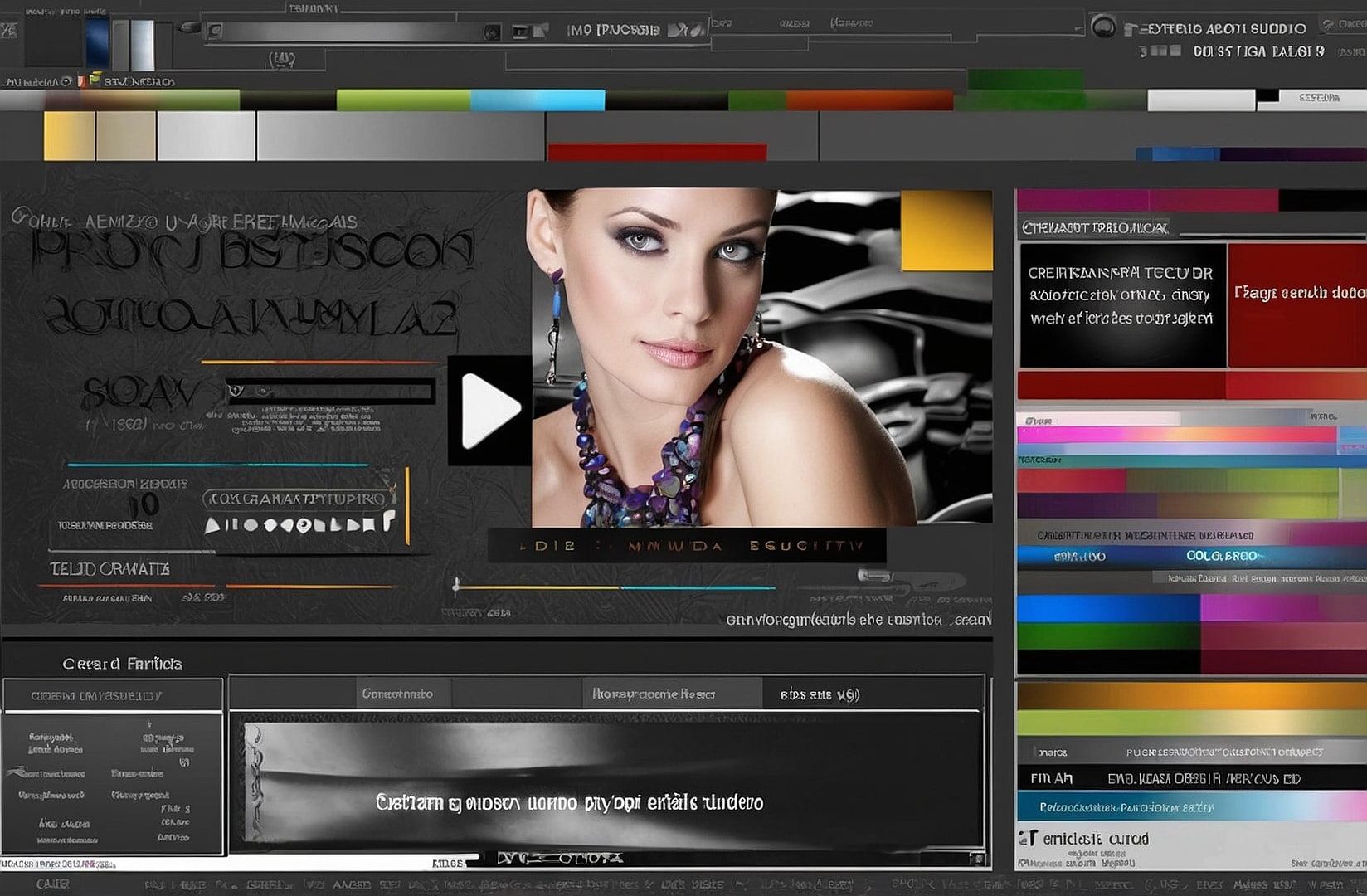
Task: Click the caption bar beneath the portrait
Action: coord(687,545)
